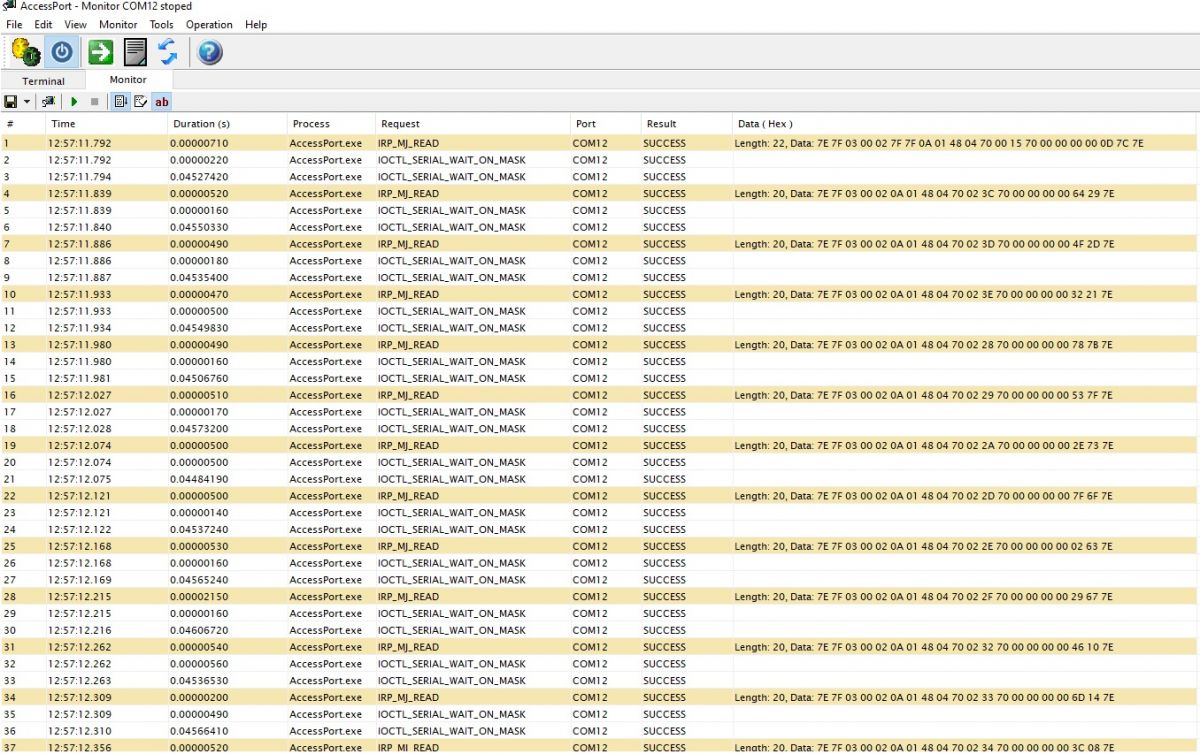Open the Monitor menu
This screenshot has width=1200, height=754.
click(118, 24)
